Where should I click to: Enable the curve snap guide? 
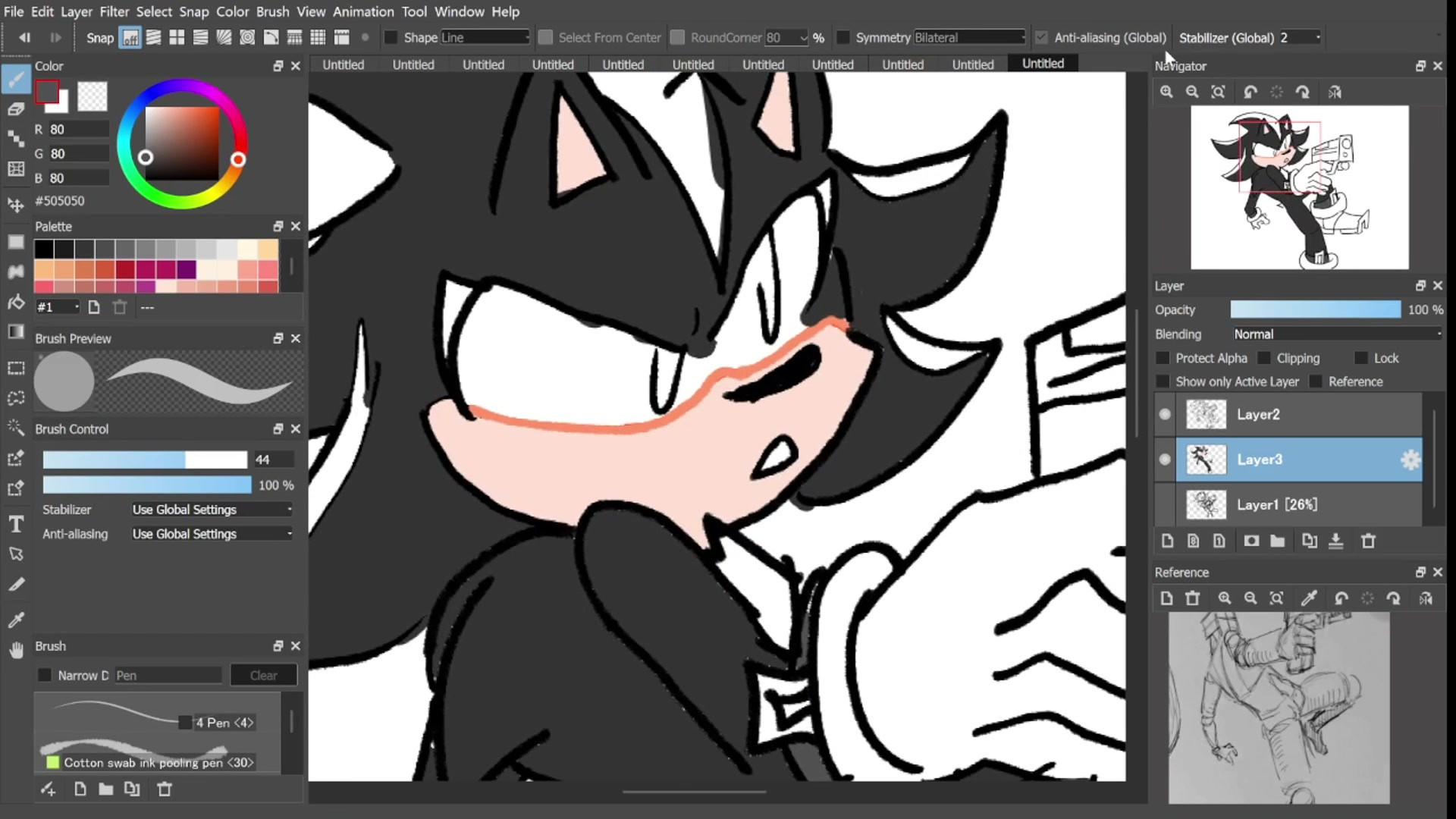(271, 38)
